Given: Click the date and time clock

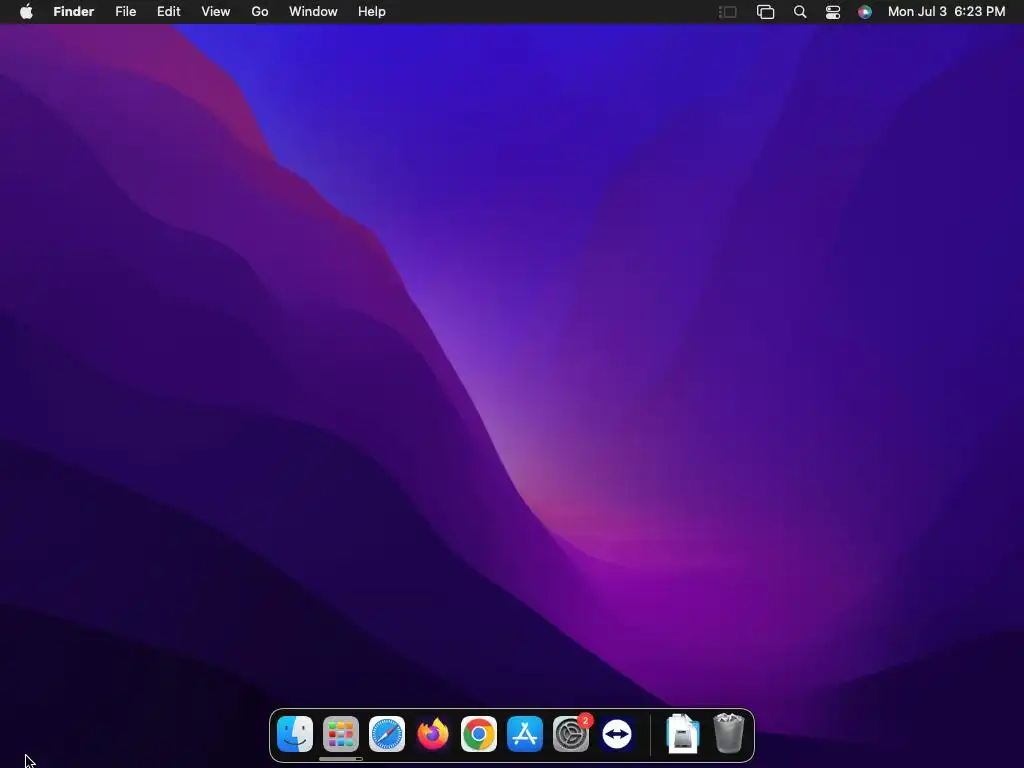Looking at the screenshot, I should coord(946,12).
